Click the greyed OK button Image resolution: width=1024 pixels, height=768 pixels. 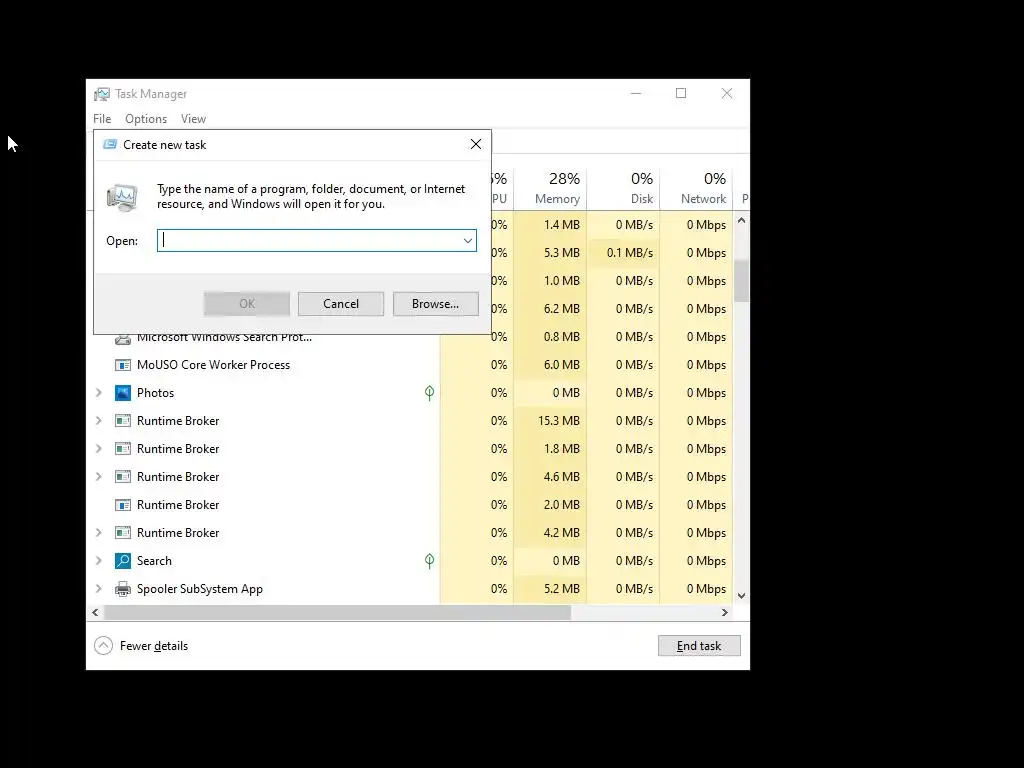[x=247, y=304]
